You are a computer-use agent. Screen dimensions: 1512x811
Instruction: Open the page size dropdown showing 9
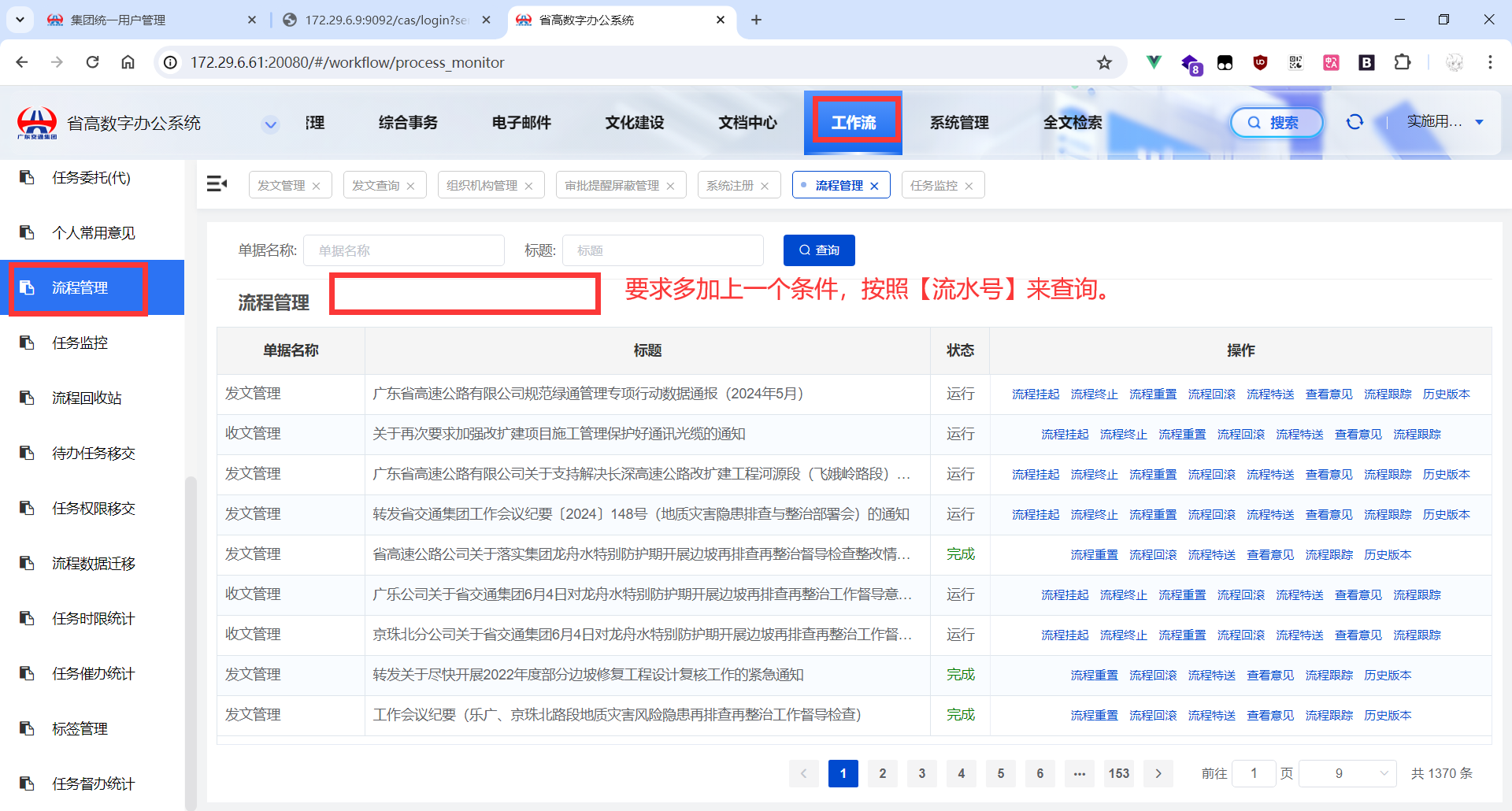[x=1347, y=773]
